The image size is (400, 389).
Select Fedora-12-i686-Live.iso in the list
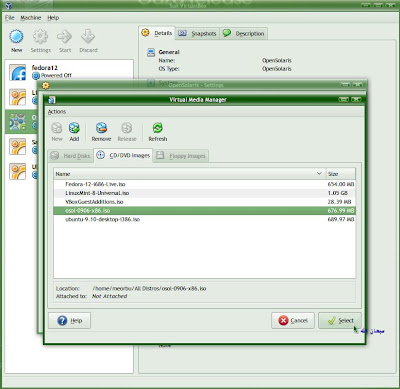click(95, 184)
